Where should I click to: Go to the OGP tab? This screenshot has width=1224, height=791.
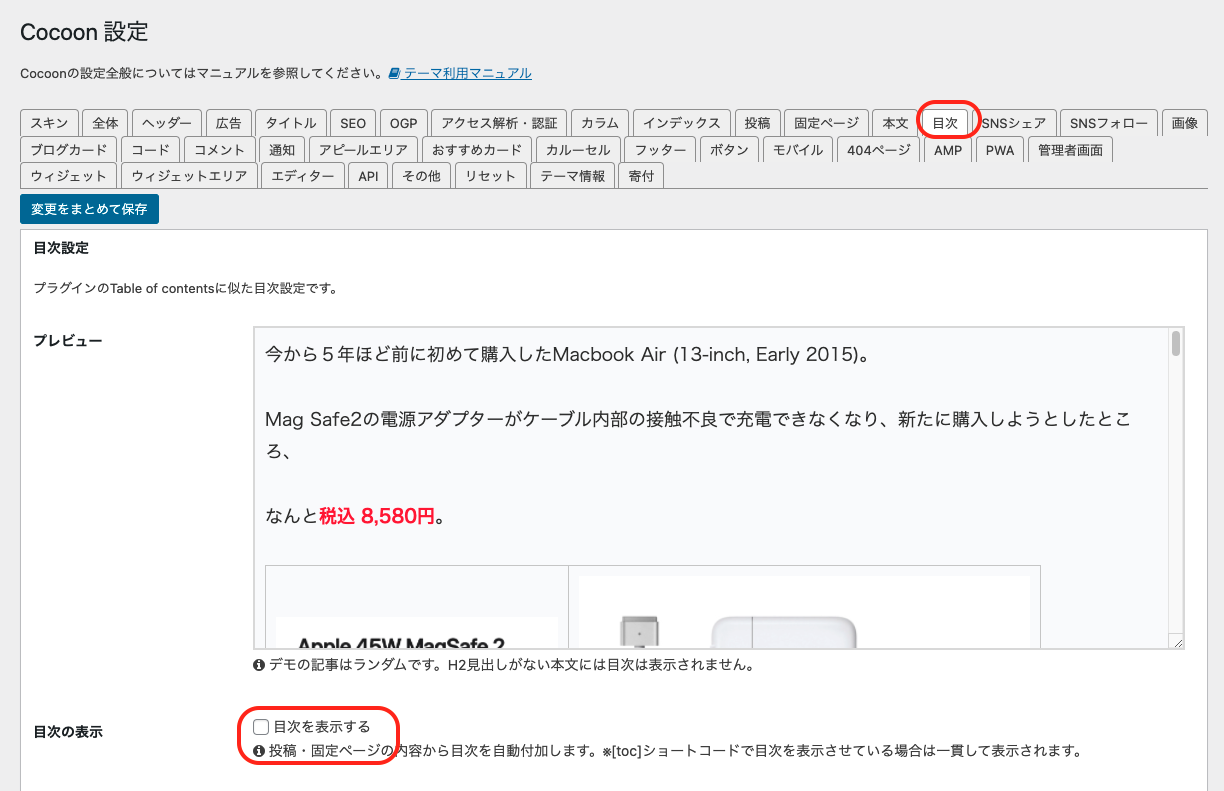coord(404,123)
